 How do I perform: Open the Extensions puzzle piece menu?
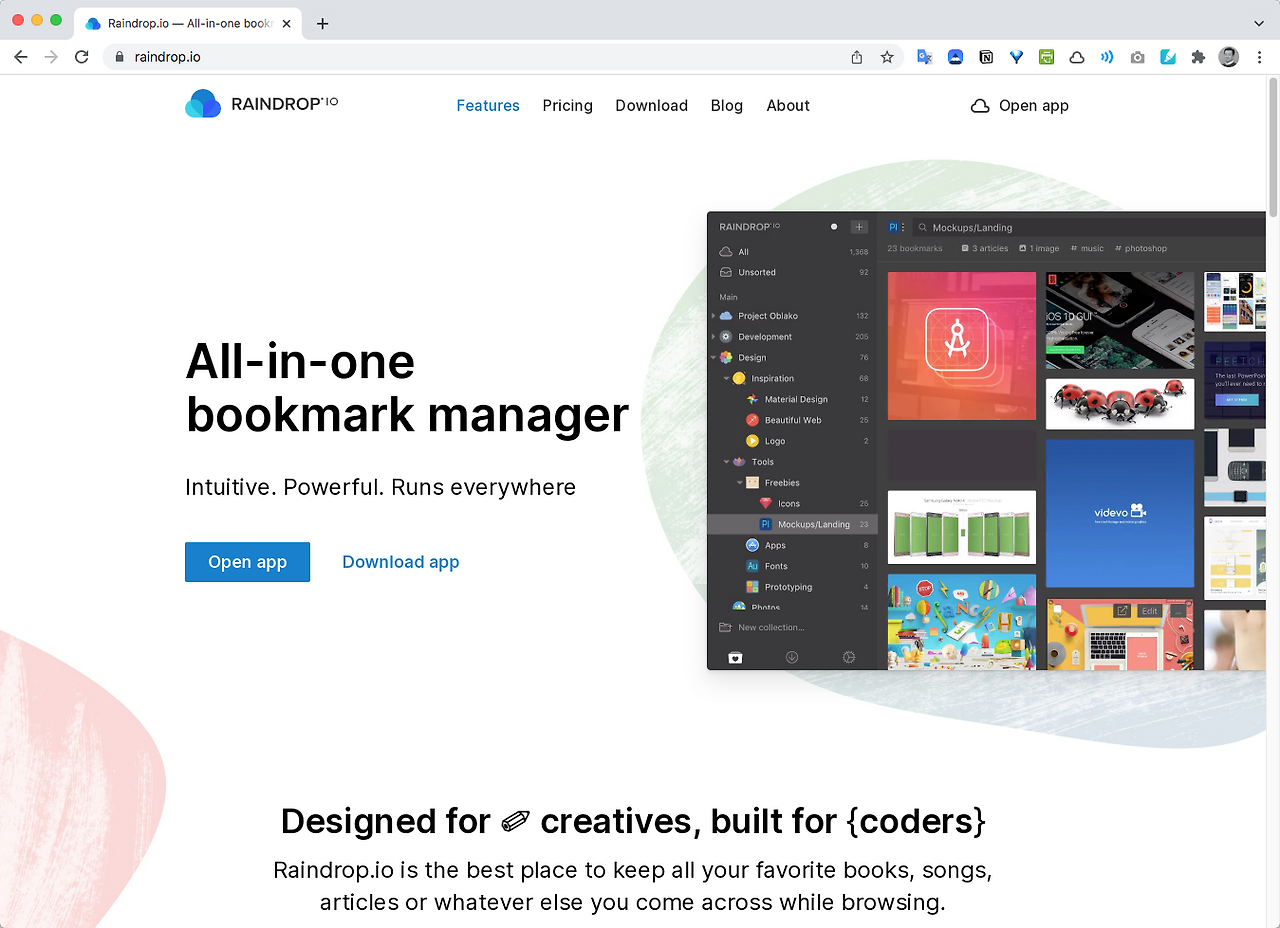click(1198, 57)
